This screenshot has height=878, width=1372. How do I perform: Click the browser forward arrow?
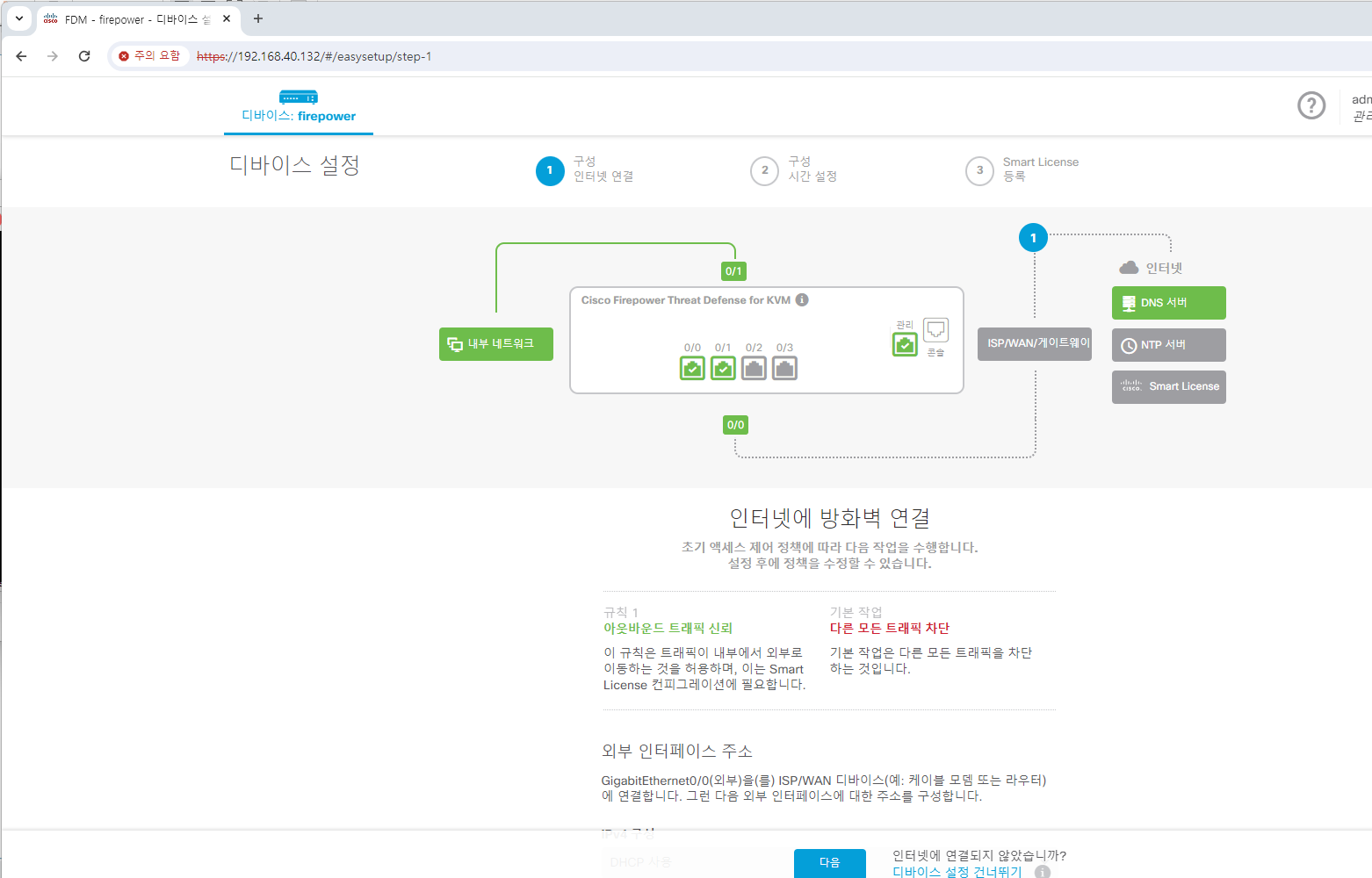click(x=53, y=56)
